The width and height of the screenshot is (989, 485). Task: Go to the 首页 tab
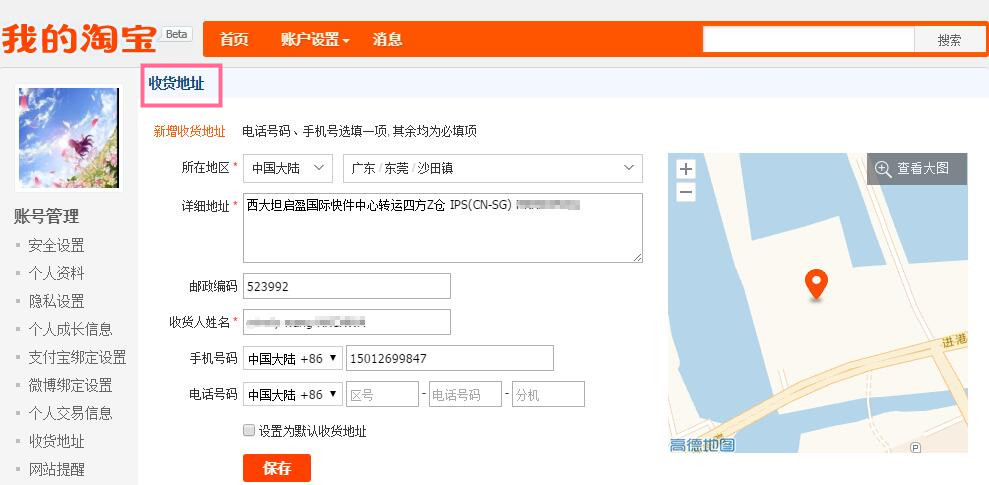point(234,40)
